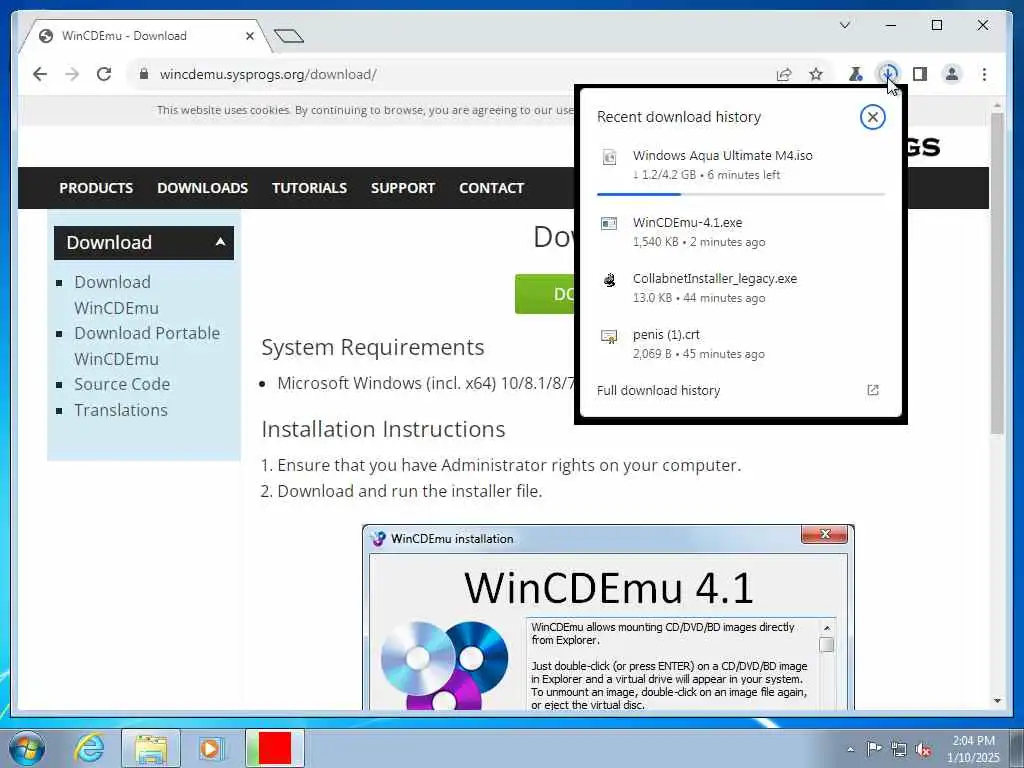Click the Translations sidebar link
The width and height of the screenshot is (1024, 768).
pyautogui.click(x=121, y=410)
